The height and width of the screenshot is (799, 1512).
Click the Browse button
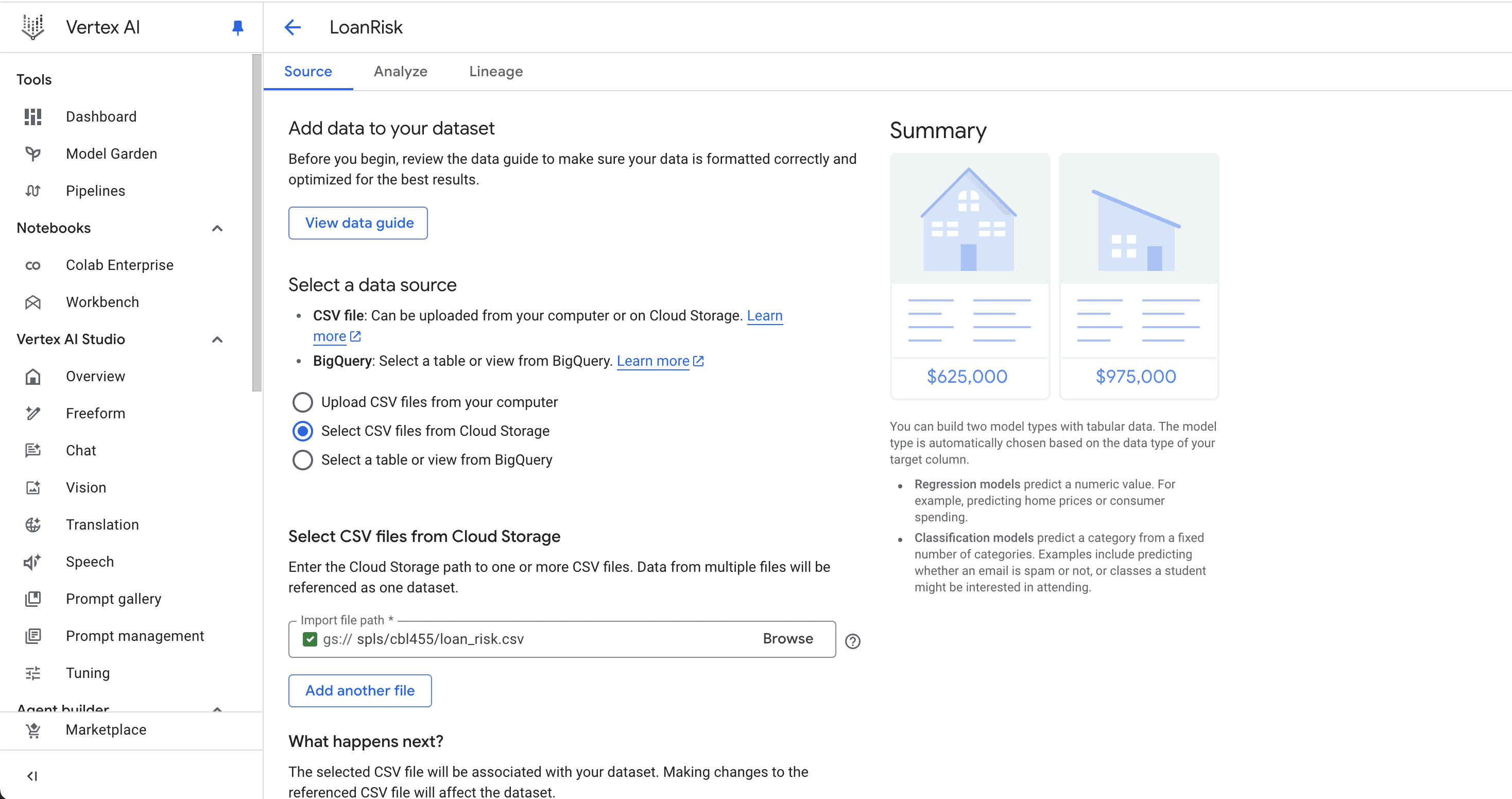tap(788, 639)
